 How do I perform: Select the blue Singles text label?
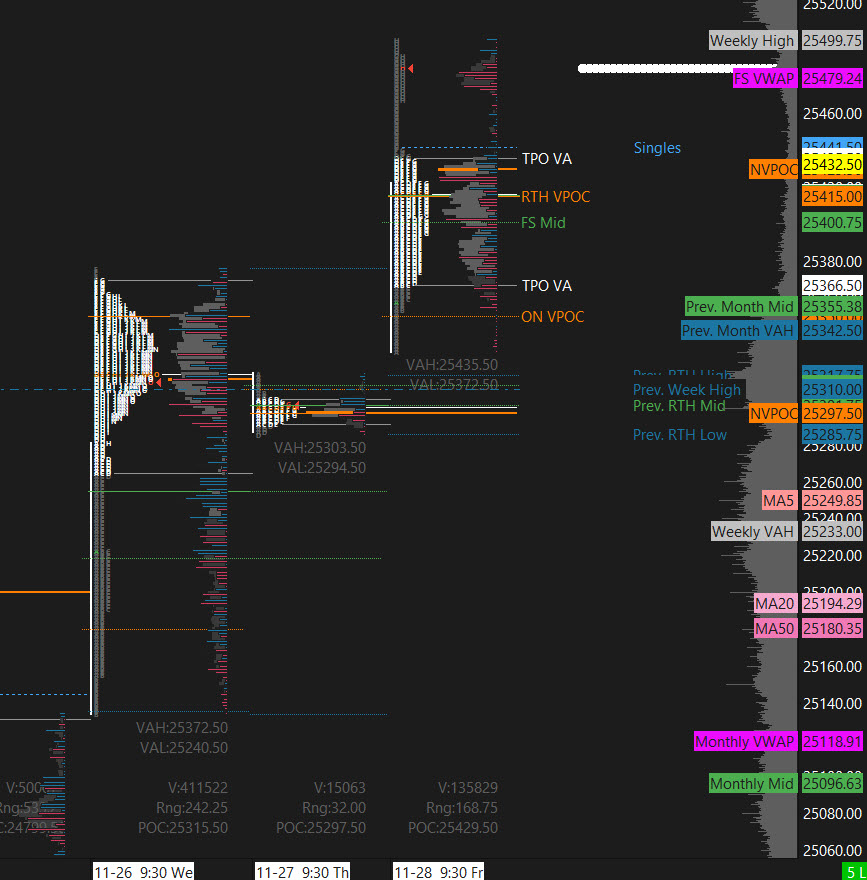[657, 148]
